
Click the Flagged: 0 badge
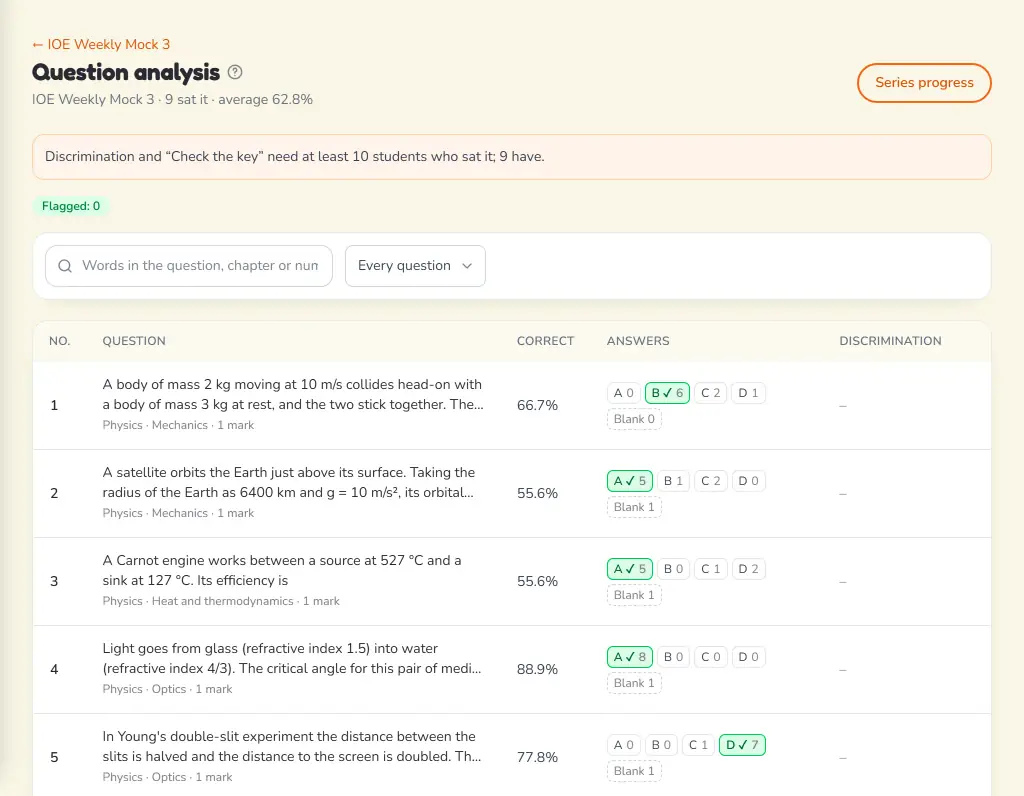(71, 206)
